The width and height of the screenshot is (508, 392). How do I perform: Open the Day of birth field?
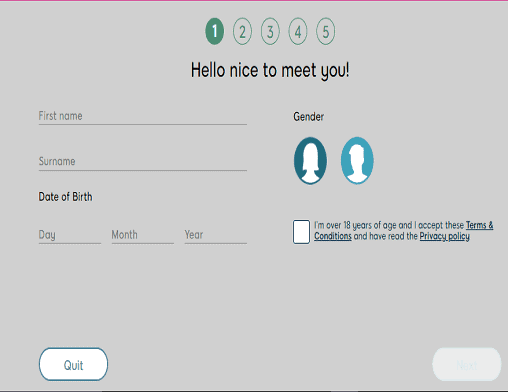pos(70,235)
